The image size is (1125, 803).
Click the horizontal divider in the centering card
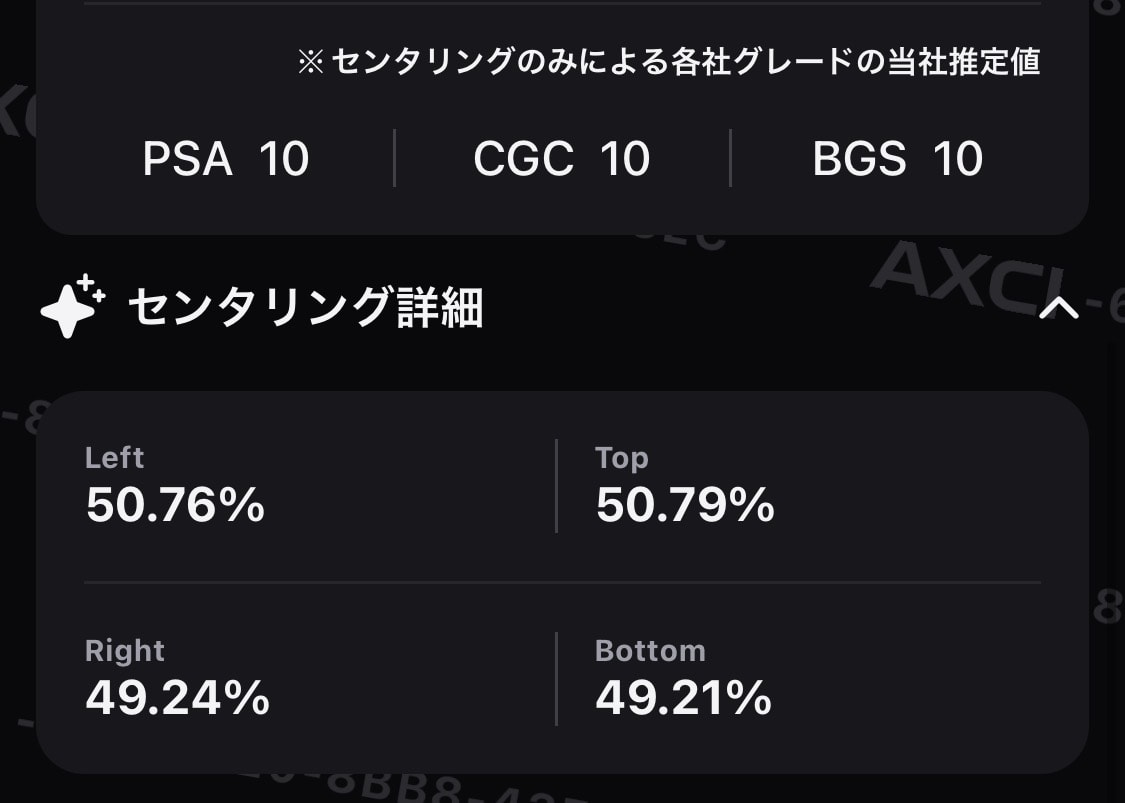pos(562,583)
